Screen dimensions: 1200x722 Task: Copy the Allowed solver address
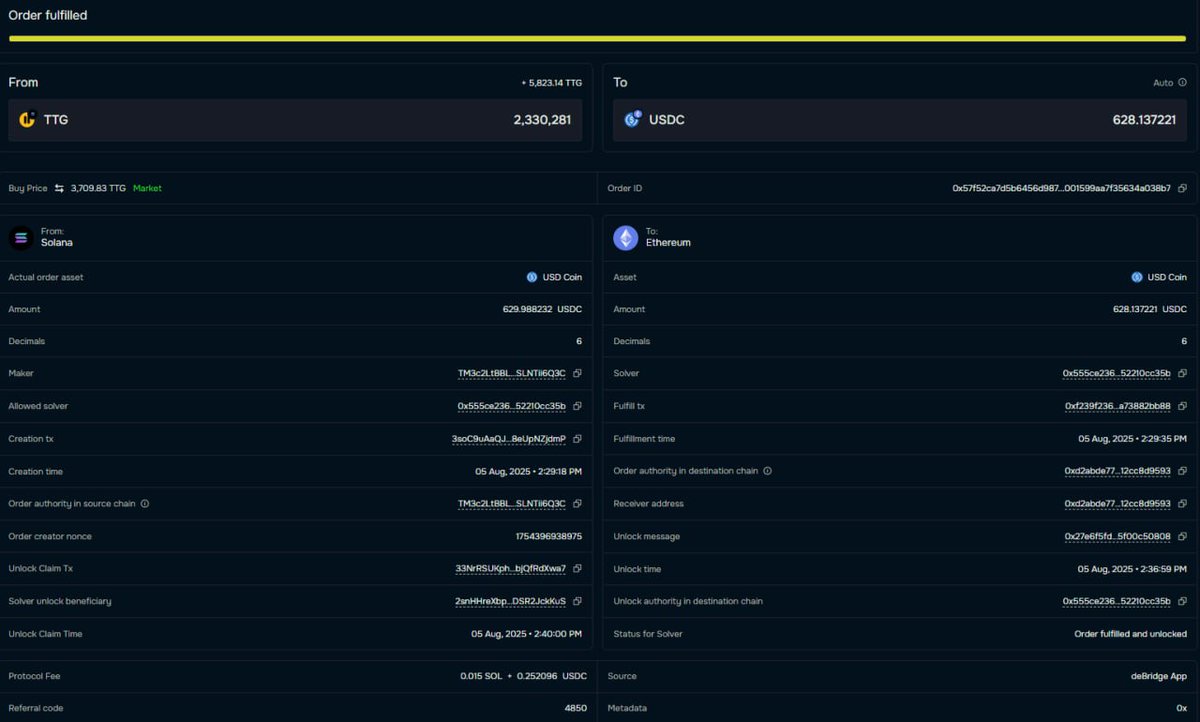[x=577, y=406]
